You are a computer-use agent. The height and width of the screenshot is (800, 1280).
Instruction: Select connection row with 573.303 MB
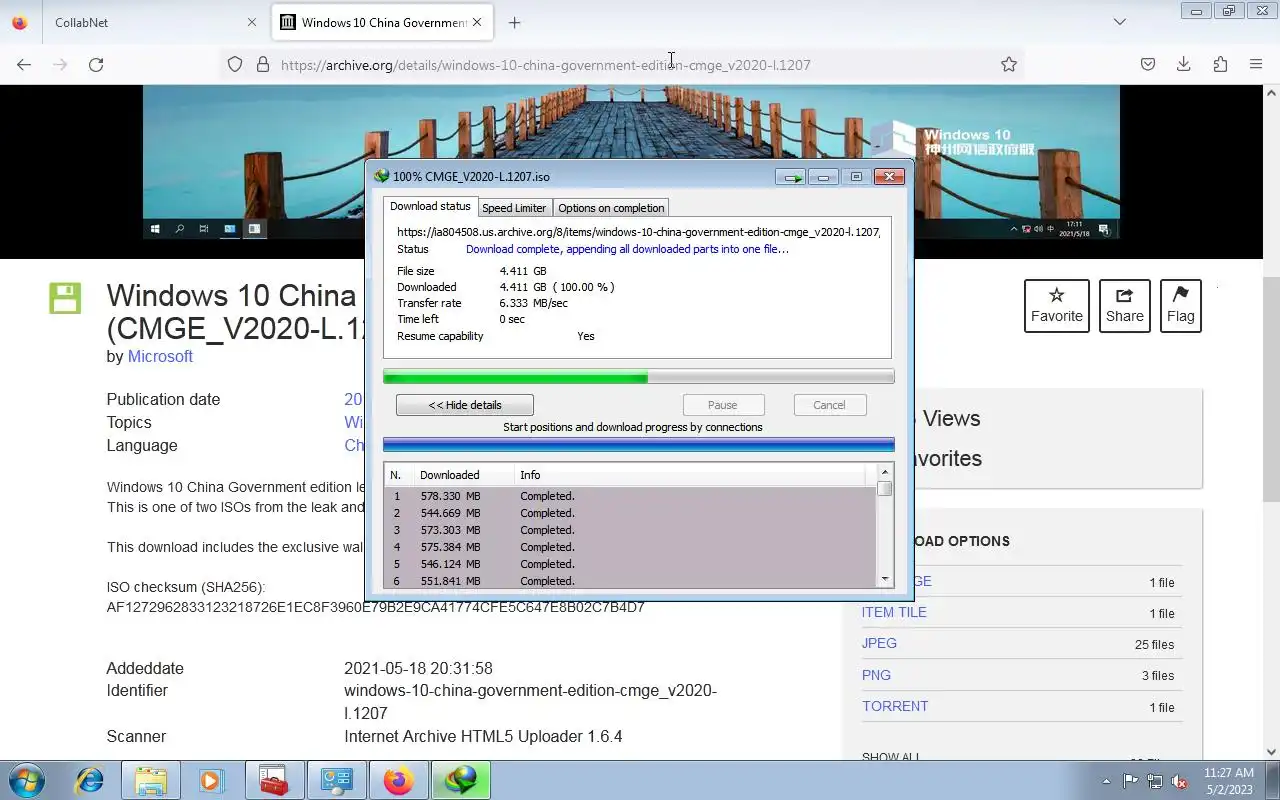(630, 530)
